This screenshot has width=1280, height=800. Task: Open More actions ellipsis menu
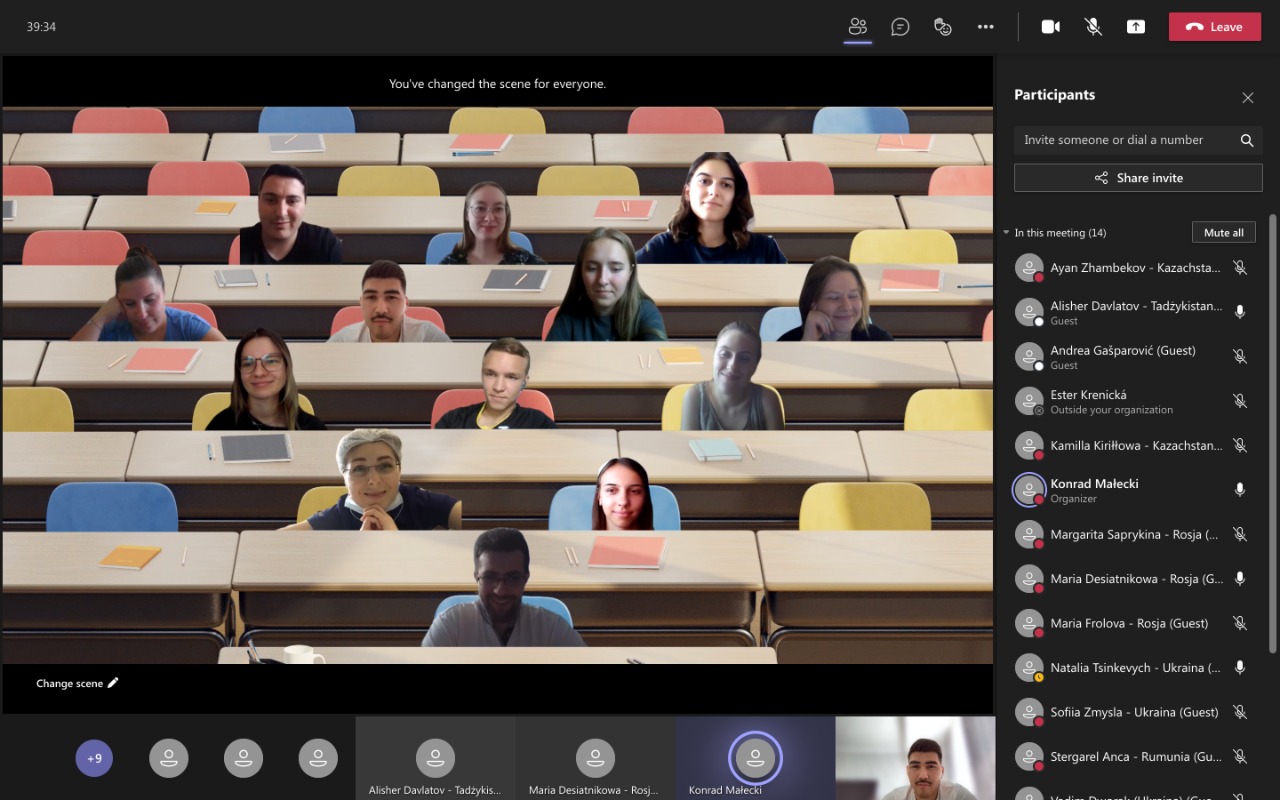pos(986,27)
